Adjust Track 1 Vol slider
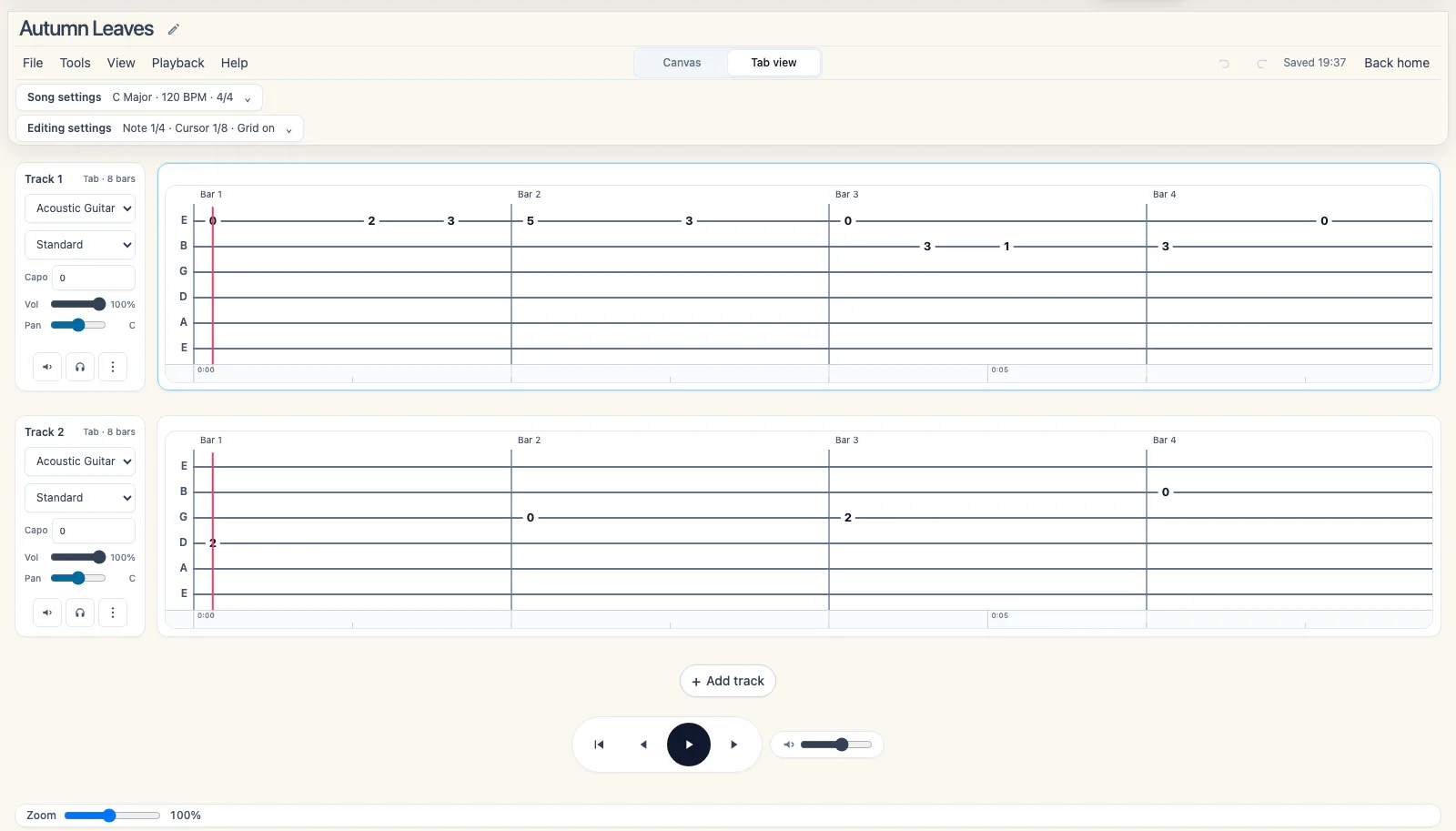The width and height of the screenshot is (1456, 831). click(x=78, y=304)
